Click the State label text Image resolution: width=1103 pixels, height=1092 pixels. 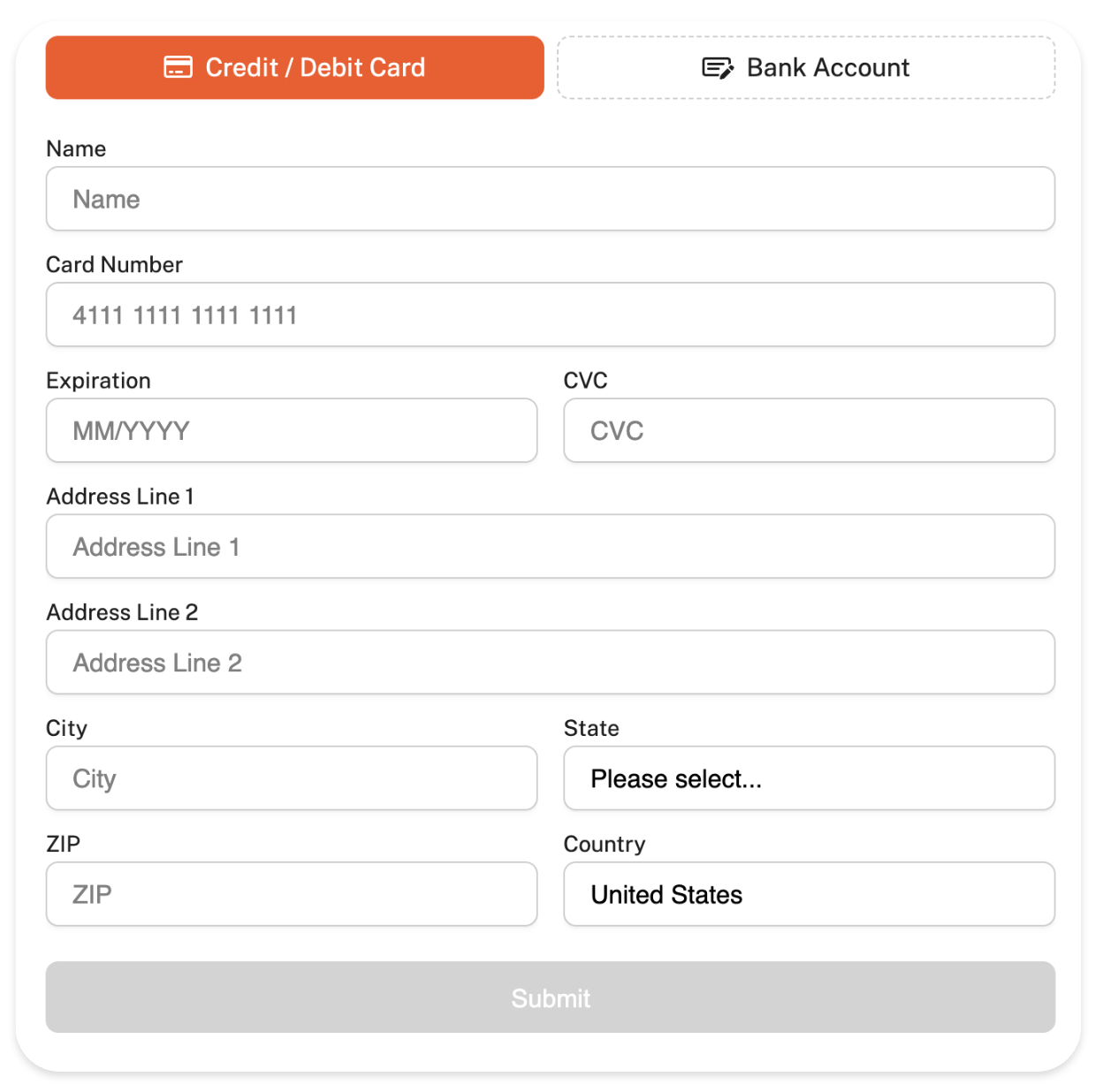tap(591, 728)
